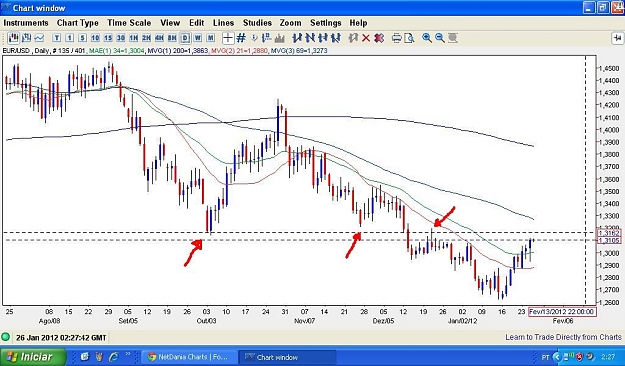Screen dimensions: 625x366
Task: Click the Fev/13/2012 22:00:00 date label
Action: pyautogui.click(x=562, y=312)
